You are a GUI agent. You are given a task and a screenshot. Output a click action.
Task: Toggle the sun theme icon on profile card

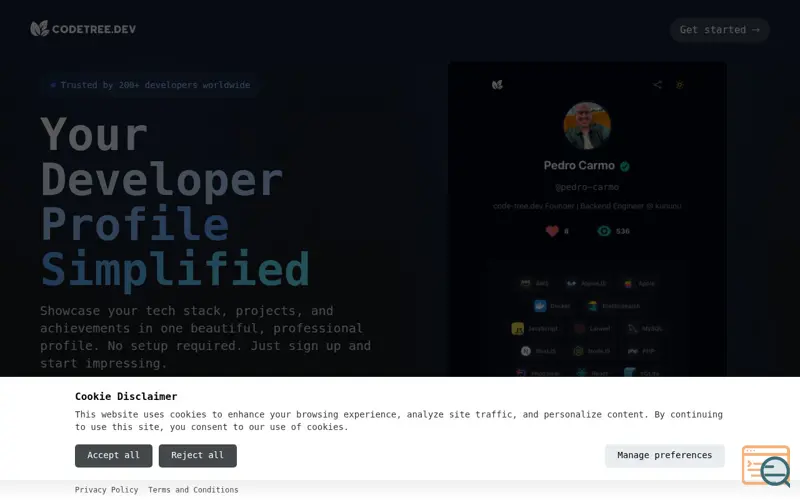coord(680,85)
